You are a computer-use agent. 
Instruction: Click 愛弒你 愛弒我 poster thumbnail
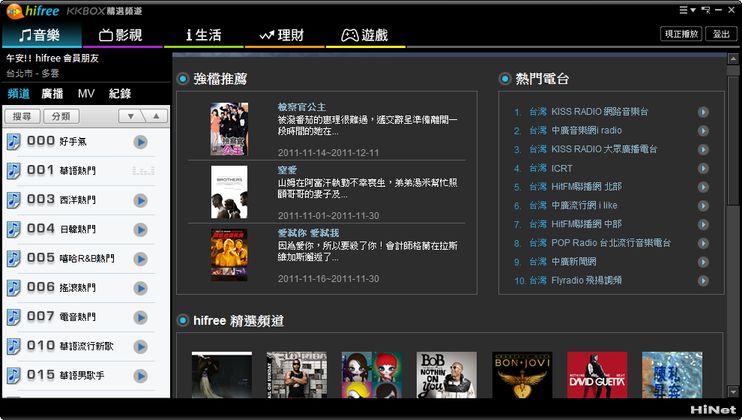tap(229, 255)
